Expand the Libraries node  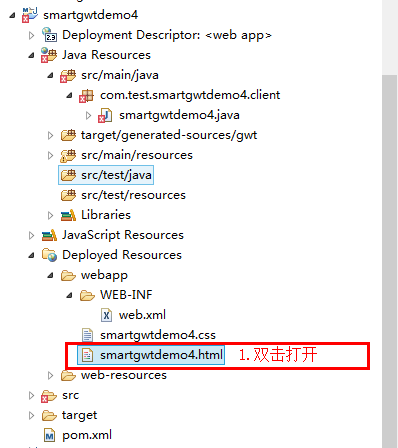tap(50, 215)
